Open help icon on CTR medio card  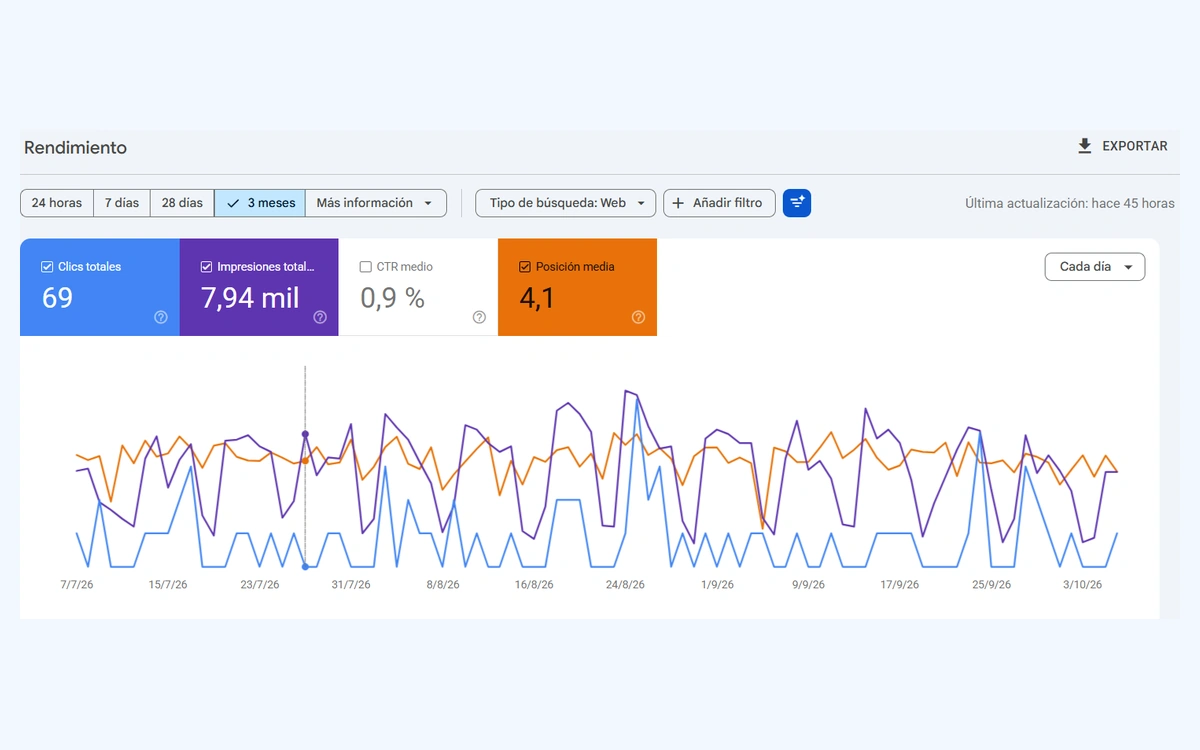click(x=479, y=317)
